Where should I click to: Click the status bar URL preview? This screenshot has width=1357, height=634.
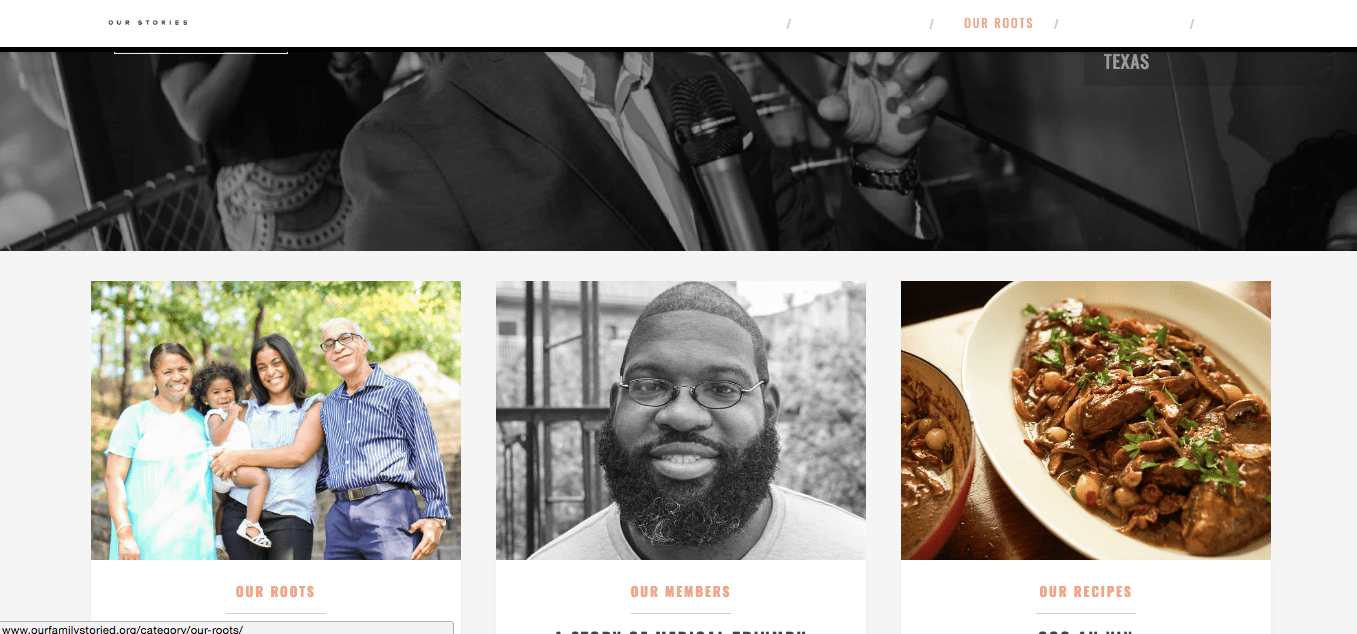point(227,628)
